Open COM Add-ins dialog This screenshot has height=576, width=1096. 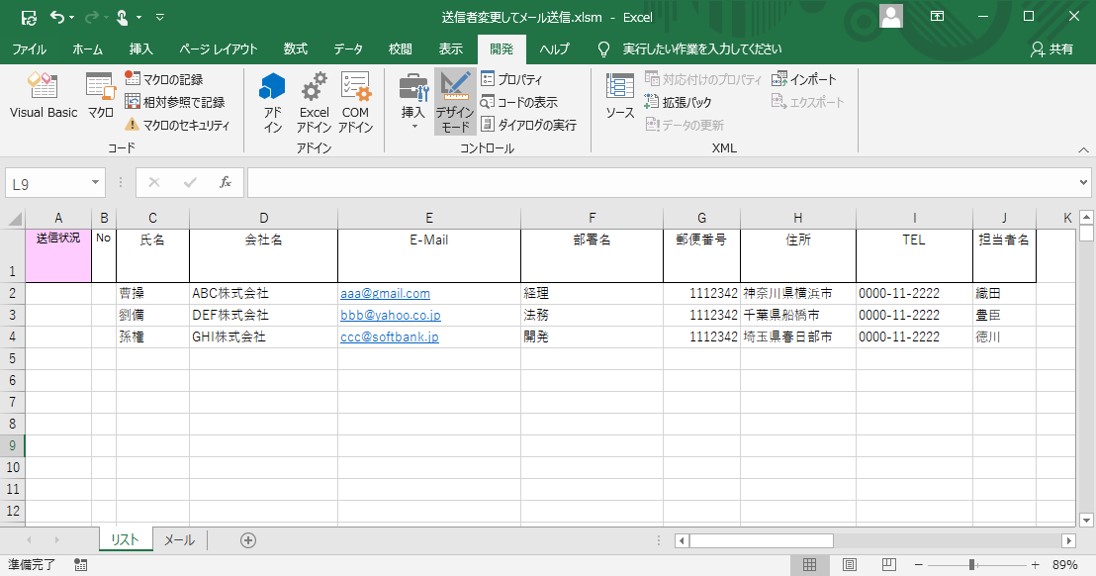(355, 102)
